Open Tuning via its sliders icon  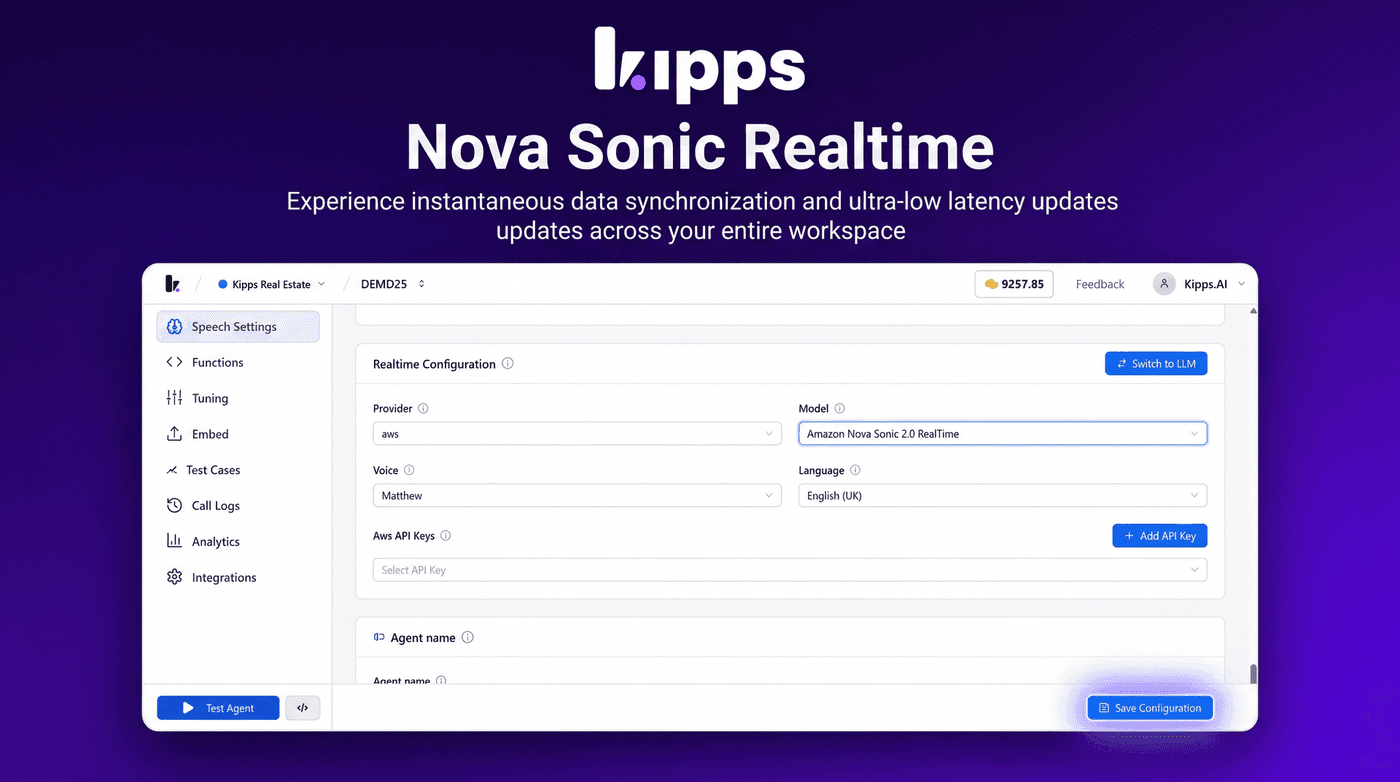click(x=174, y=398)
